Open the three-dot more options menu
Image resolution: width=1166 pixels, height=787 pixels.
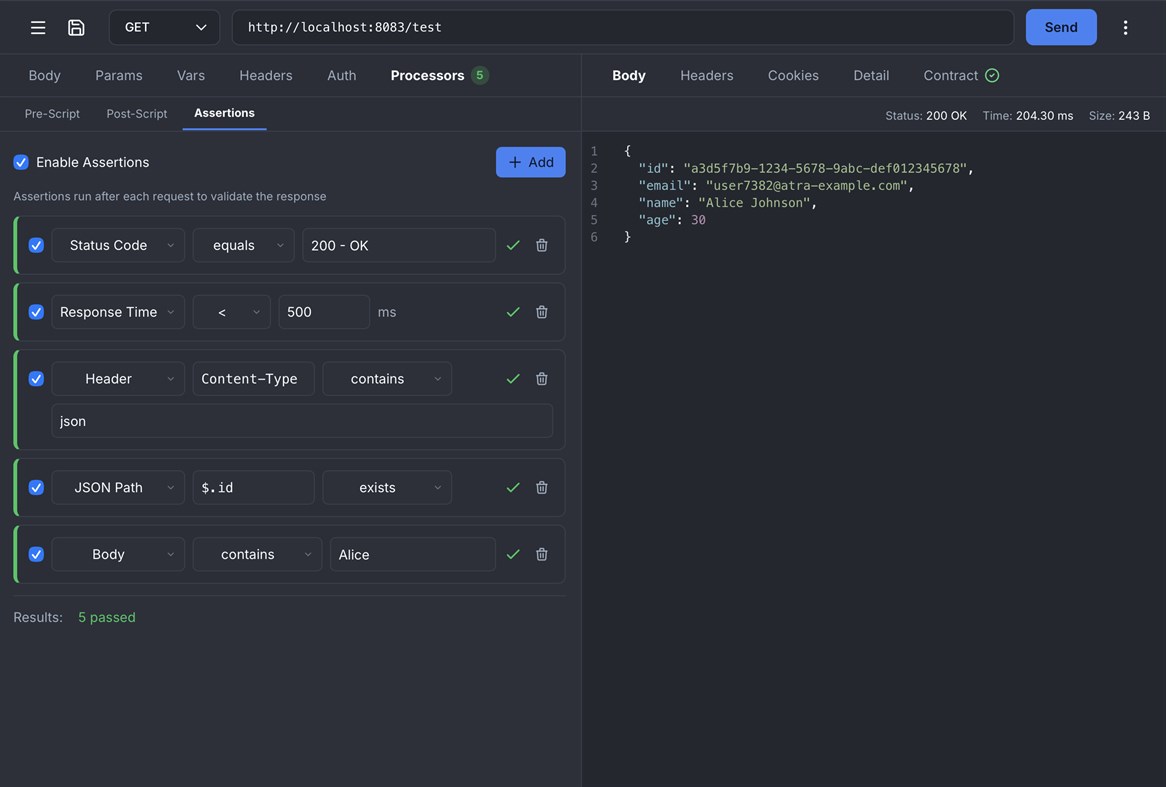pyautogui.click(x=1125, y=28)
